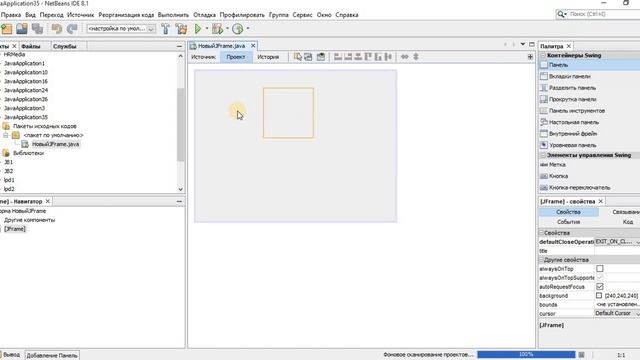Collapse the default package tree node

6,135
